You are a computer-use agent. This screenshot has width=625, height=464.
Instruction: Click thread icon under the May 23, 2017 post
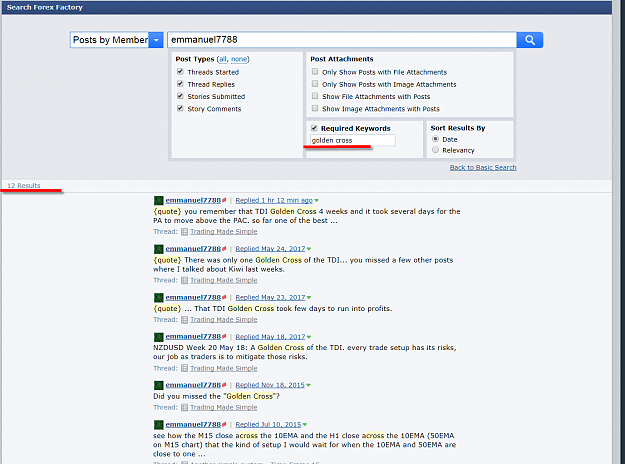(x=184, y=320)
